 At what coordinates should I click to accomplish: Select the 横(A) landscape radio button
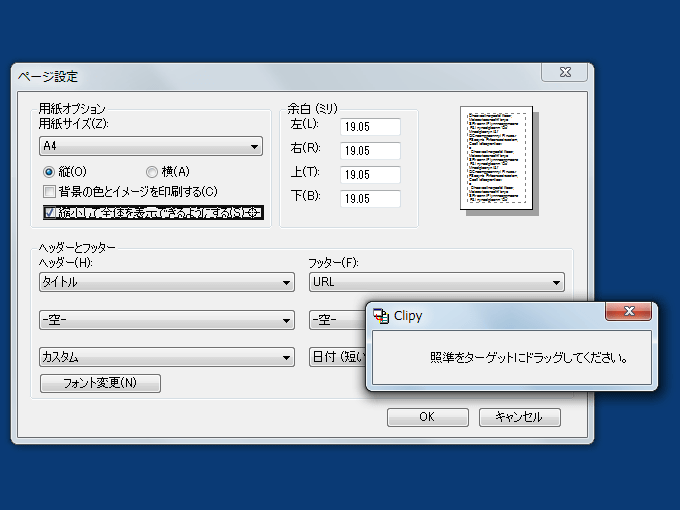(151, 172)
